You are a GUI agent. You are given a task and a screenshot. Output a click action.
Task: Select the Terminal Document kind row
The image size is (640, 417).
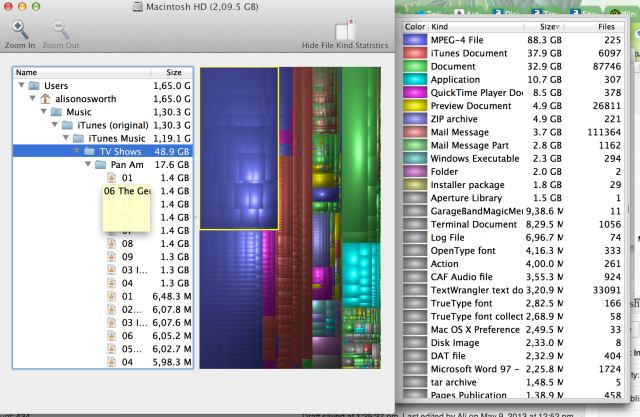pyautogui.click(x=513, y=224)
